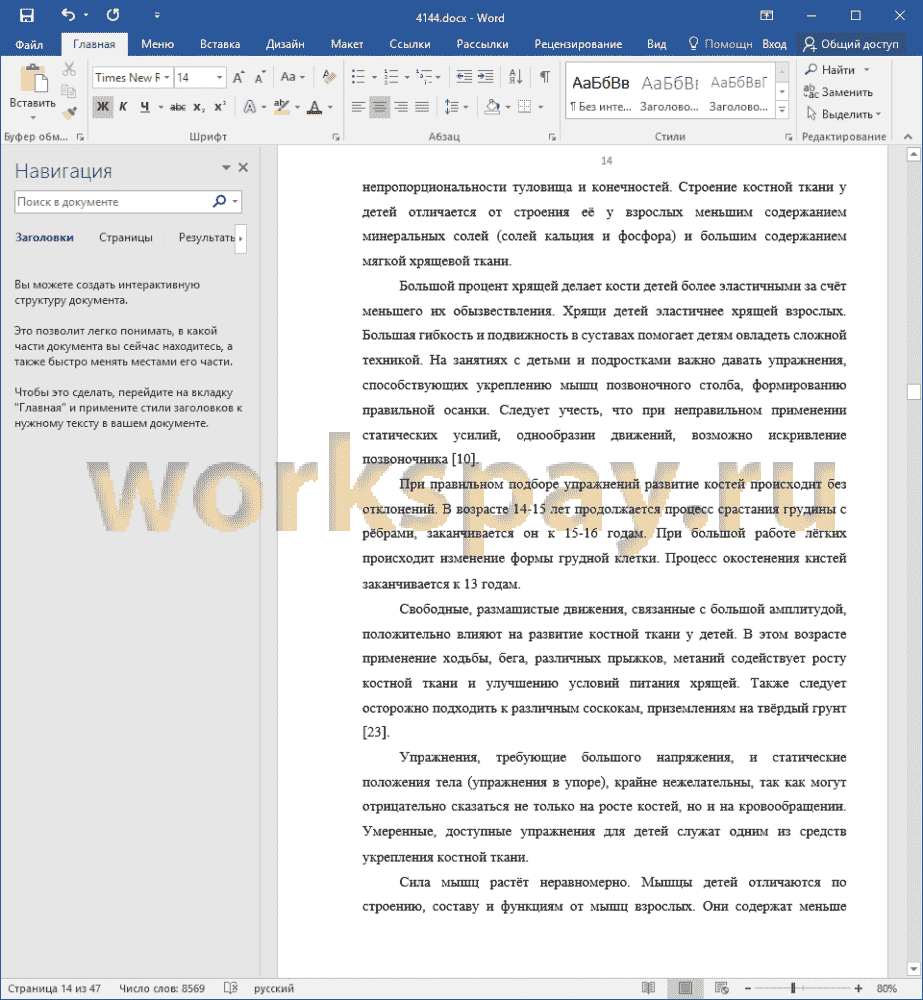Image resolution: width=923 pixels, height=1000 pixels.
Task: Toggle italic formatting
Action: (123, 107)
